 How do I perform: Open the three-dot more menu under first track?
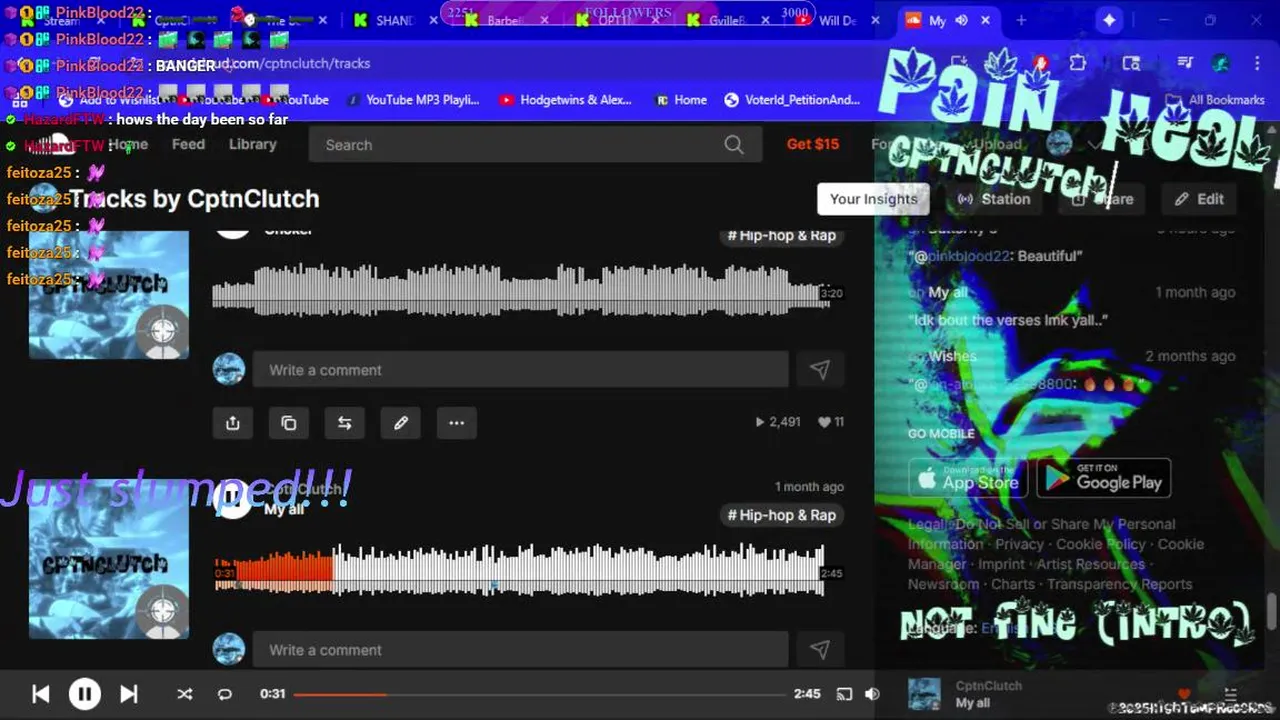coord(457,423)
